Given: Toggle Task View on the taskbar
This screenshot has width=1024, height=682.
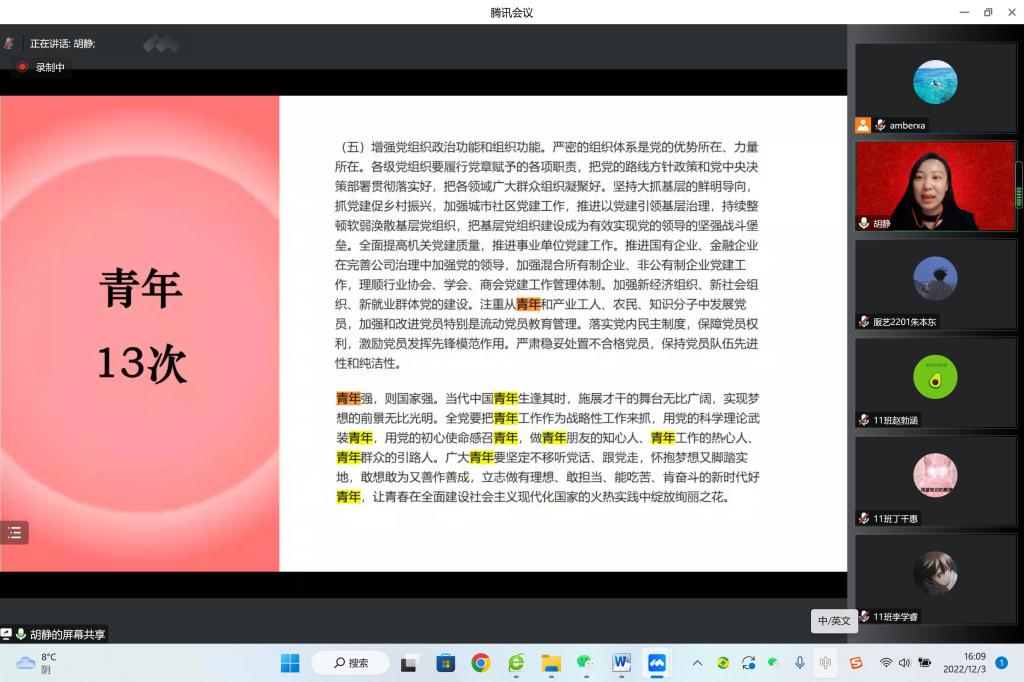Looking at the screenshot, I should point(409,663).
